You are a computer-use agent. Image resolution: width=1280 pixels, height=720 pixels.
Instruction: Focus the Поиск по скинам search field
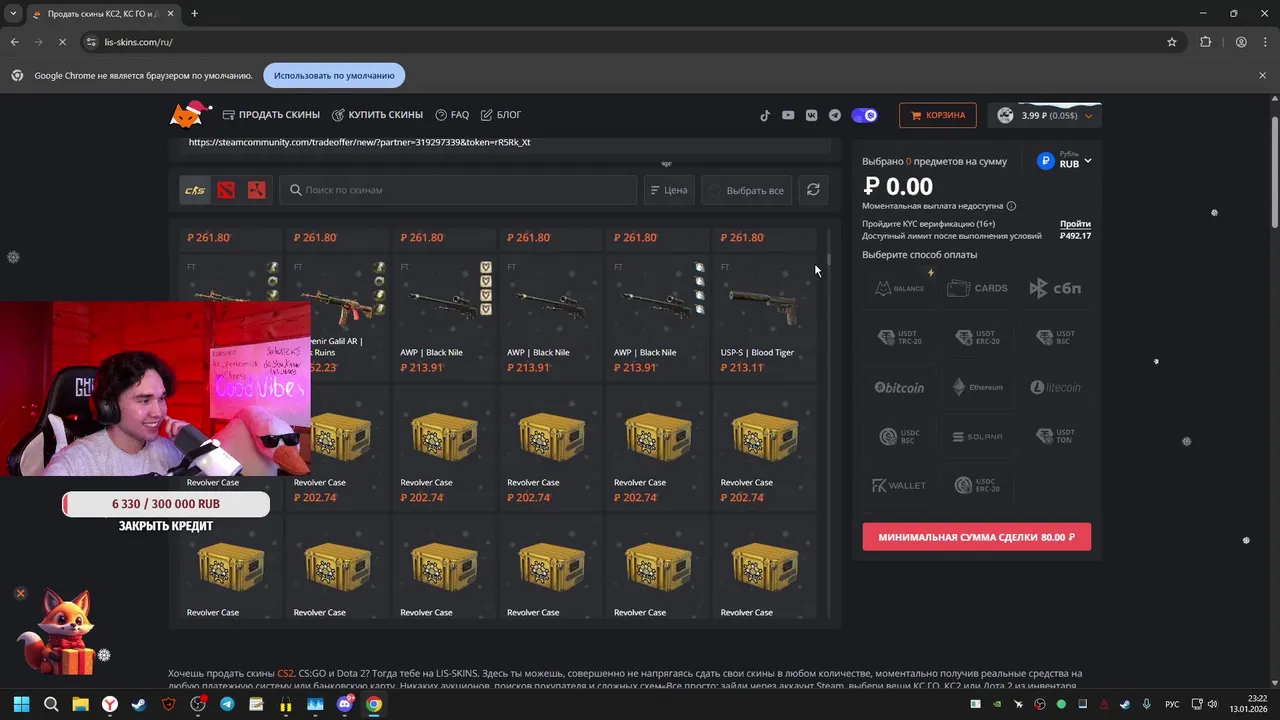[458, 190]
